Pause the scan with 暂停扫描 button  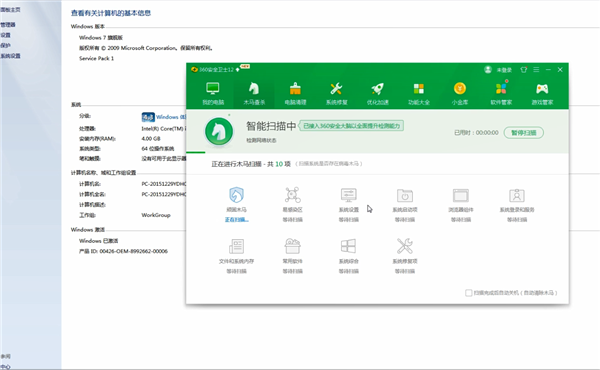(x=523, y=133)
